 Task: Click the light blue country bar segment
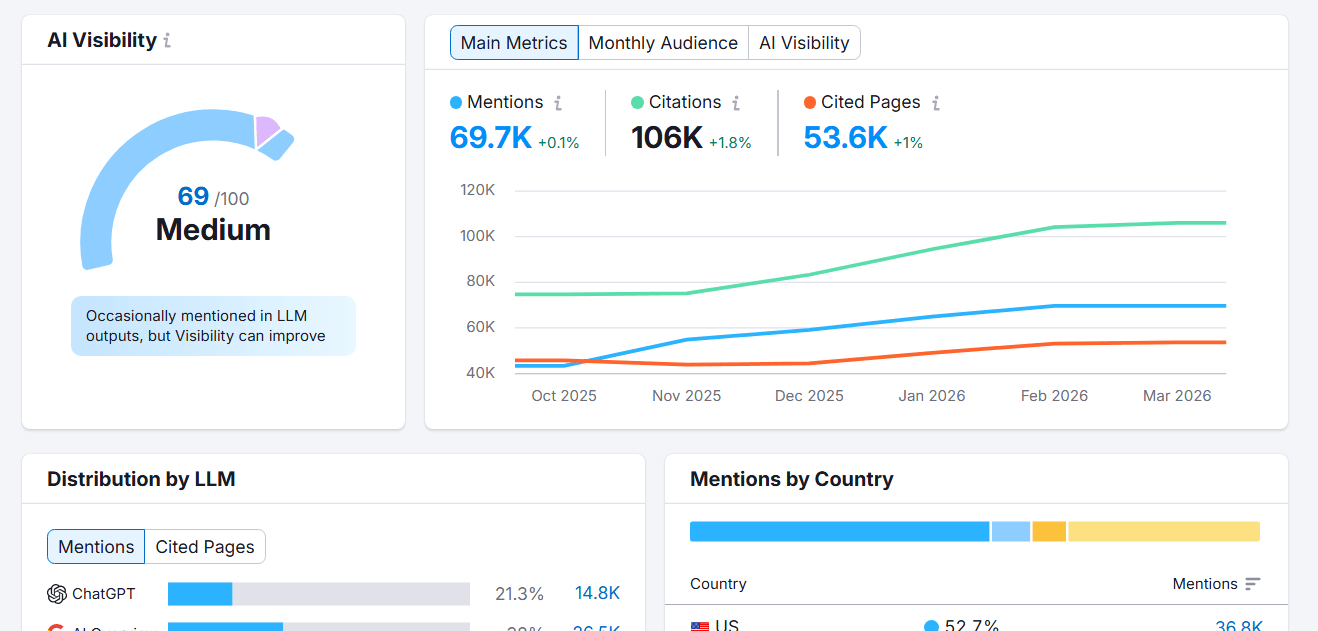1011,531
